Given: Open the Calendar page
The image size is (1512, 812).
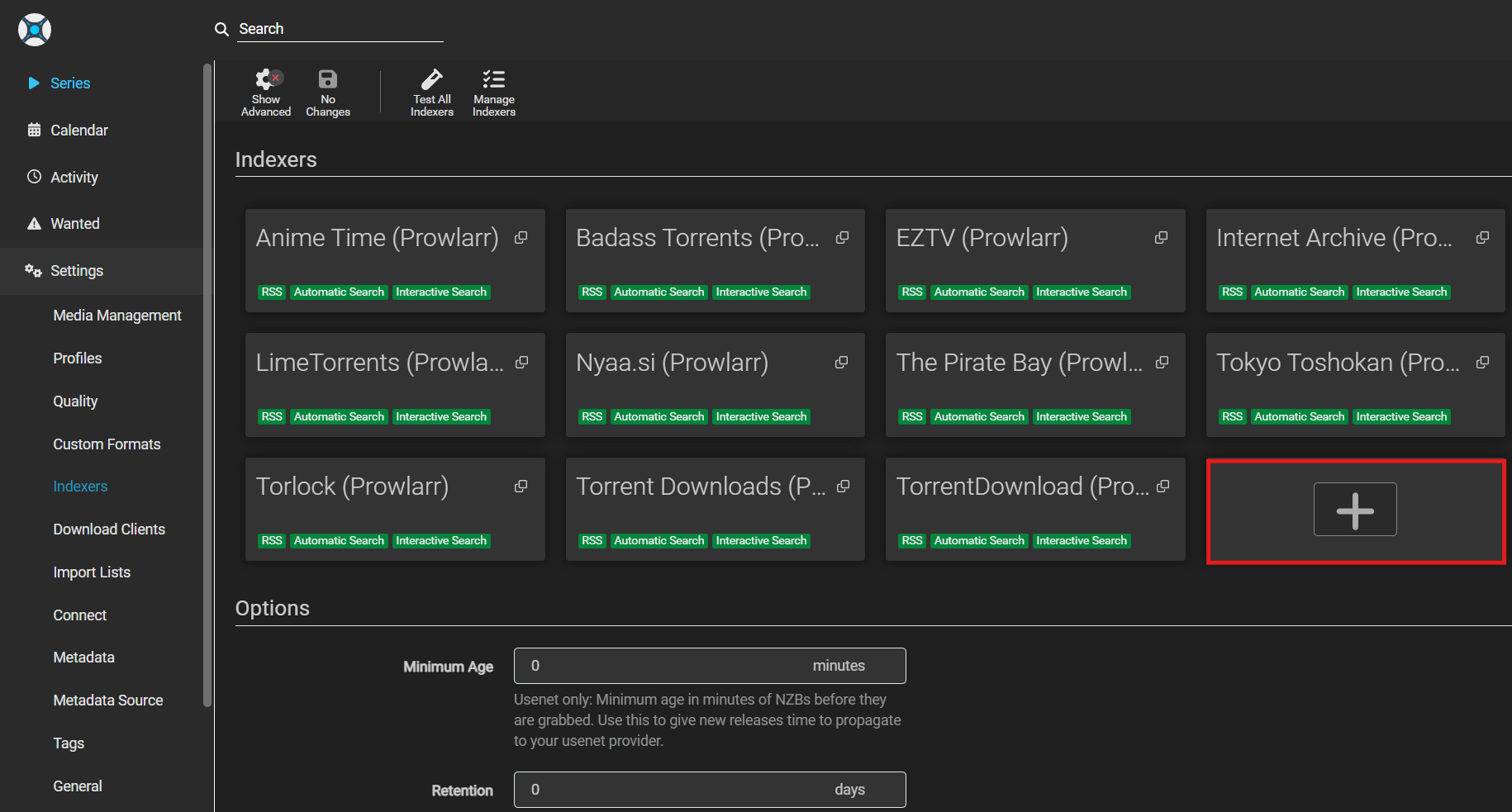Looking at the screenshot, I should coord(79,131).
